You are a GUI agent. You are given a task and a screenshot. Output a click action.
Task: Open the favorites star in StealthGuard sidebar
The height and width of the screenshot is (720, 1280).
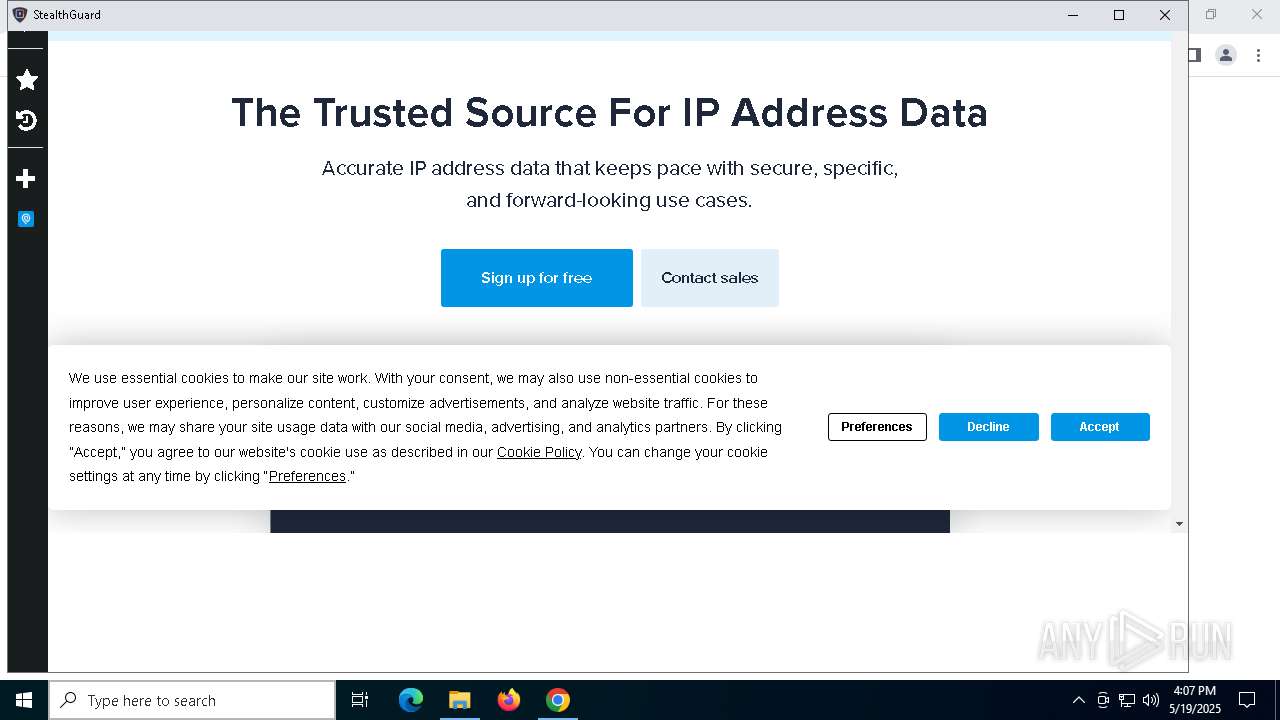tap(27, 80)
